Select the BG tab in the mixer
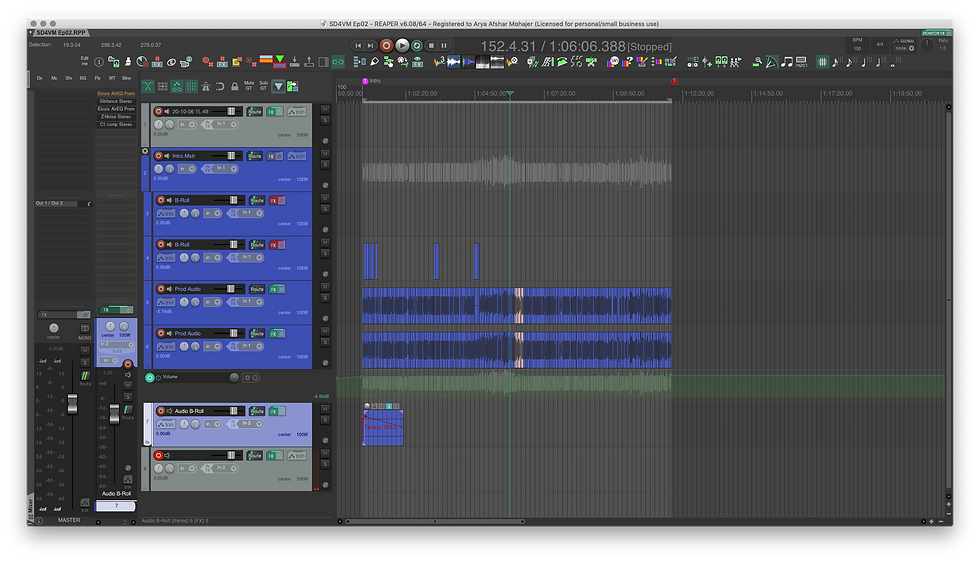 coord(82,78)
